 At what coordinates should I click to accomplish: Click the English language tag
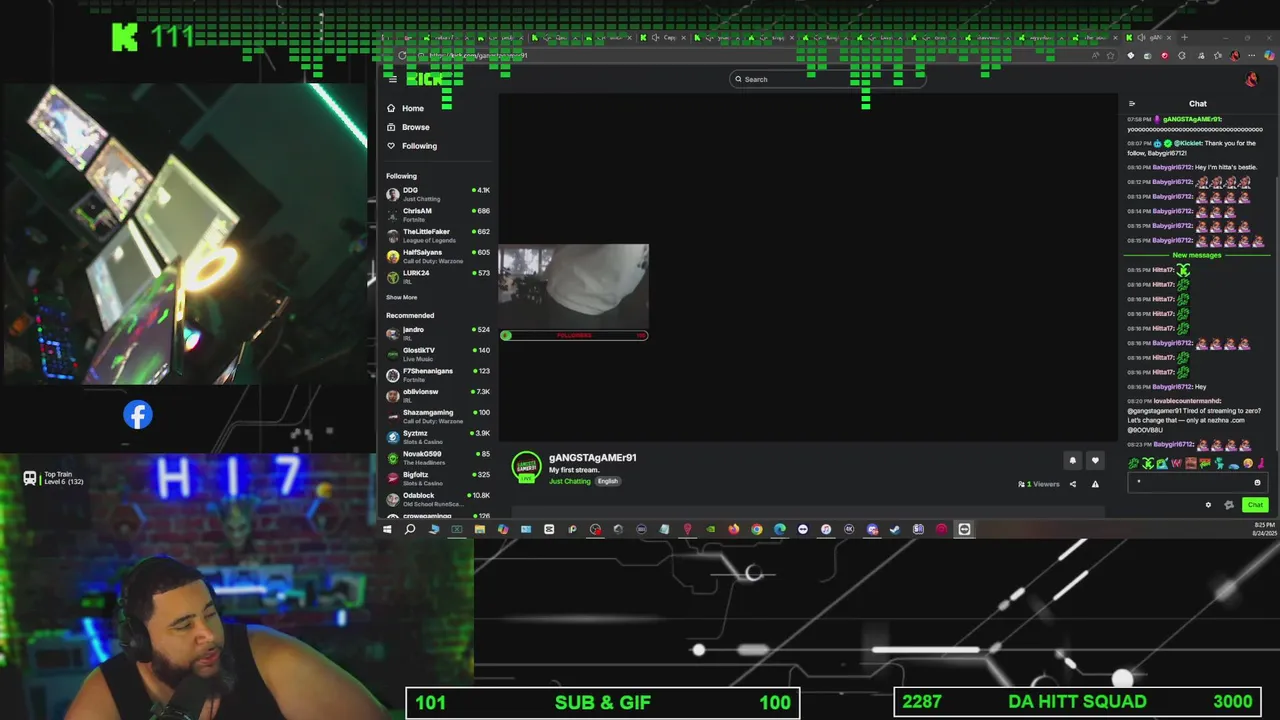[608, 481]
